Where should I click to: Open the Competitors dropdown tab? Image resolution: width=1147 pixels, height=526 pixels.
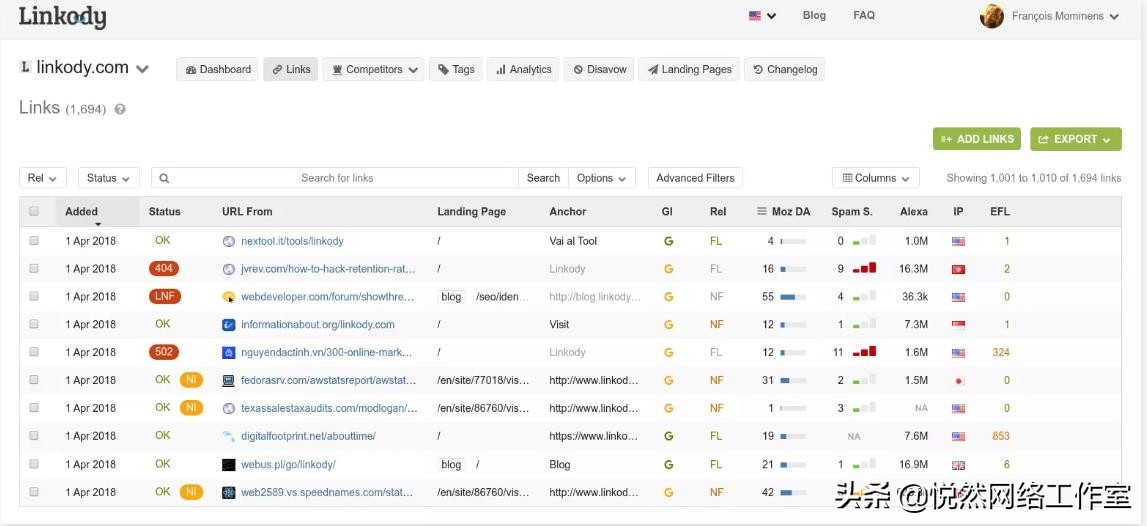[374, 69]
